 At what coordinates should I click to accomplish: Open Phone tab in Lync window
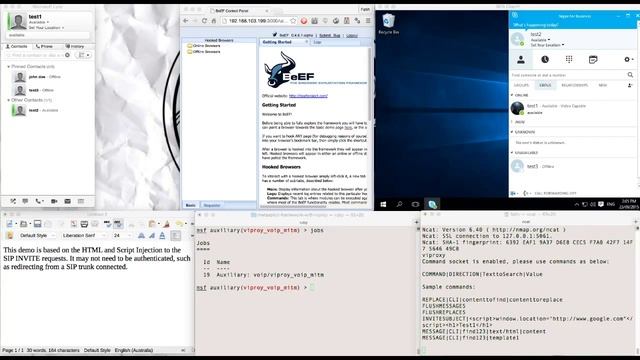click(x=44, y=47)
